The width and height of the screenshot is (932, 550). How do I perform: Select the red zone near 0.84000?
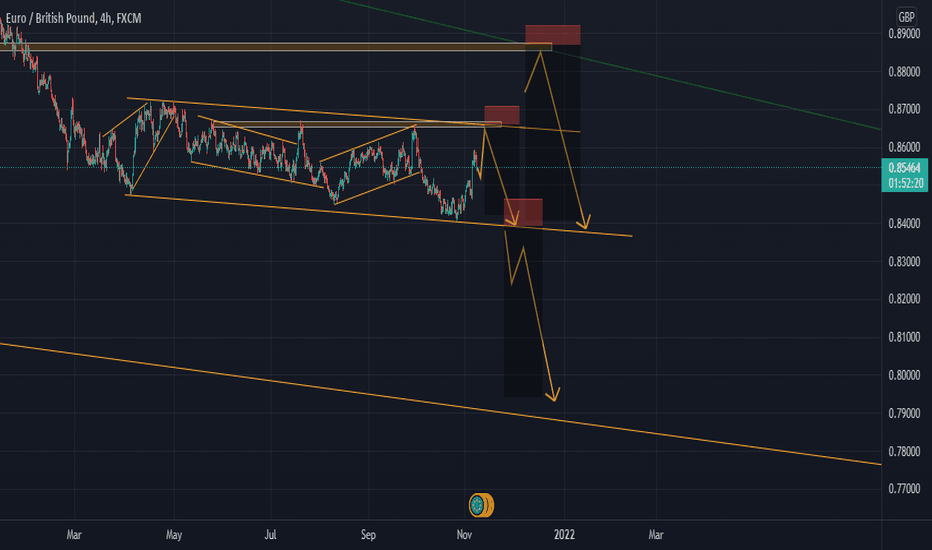pyautogui.click(x=523, y=212)
